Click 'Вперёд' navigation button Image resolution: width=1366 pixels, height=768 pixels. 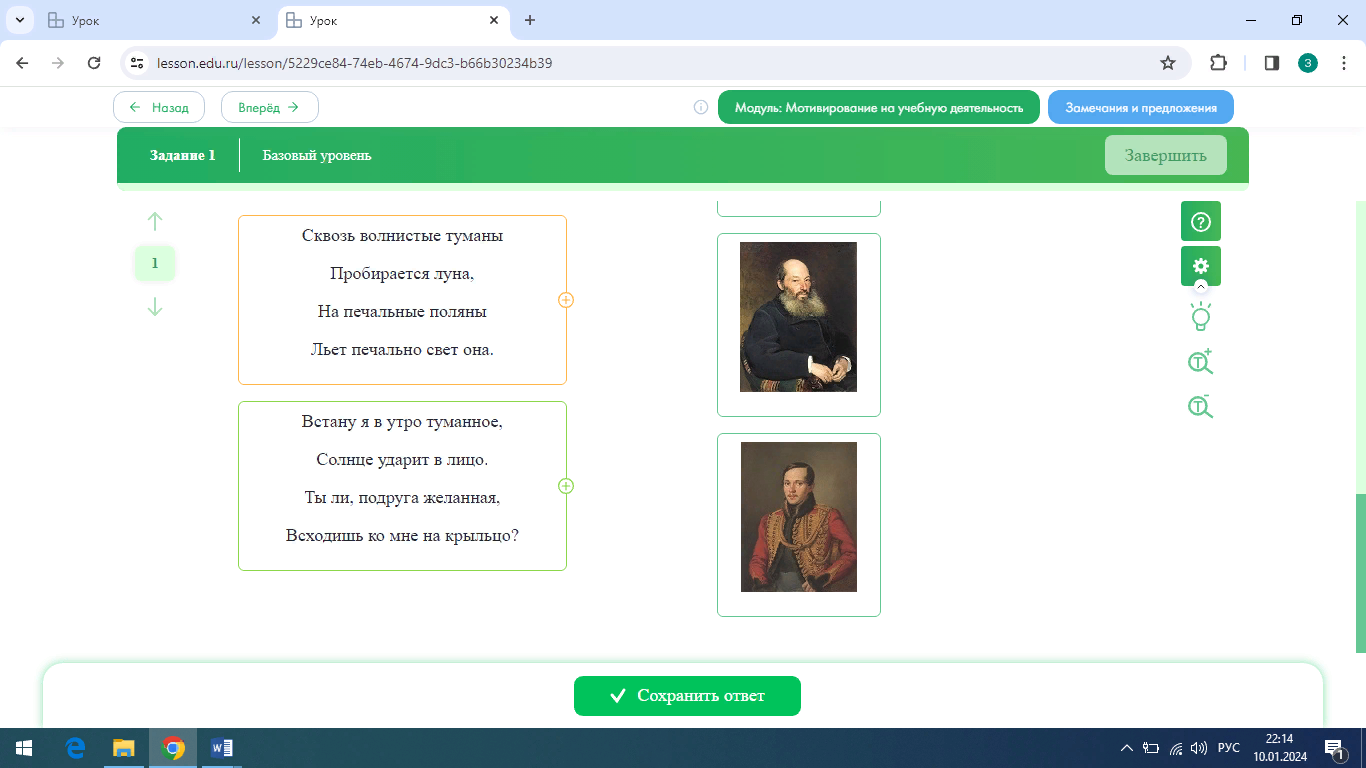tap(270, 107)
